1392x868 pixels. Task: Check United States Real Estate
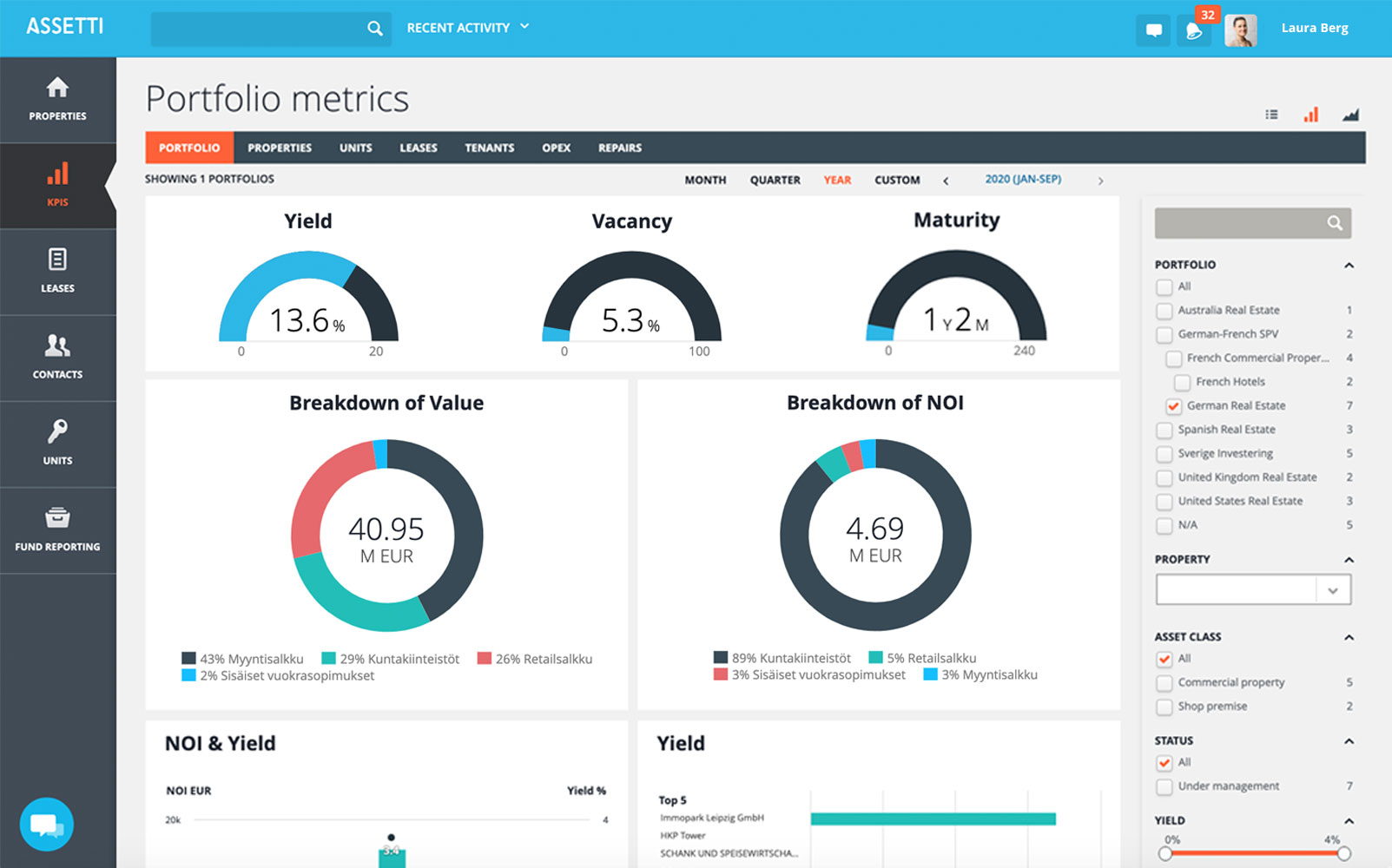1164,502
